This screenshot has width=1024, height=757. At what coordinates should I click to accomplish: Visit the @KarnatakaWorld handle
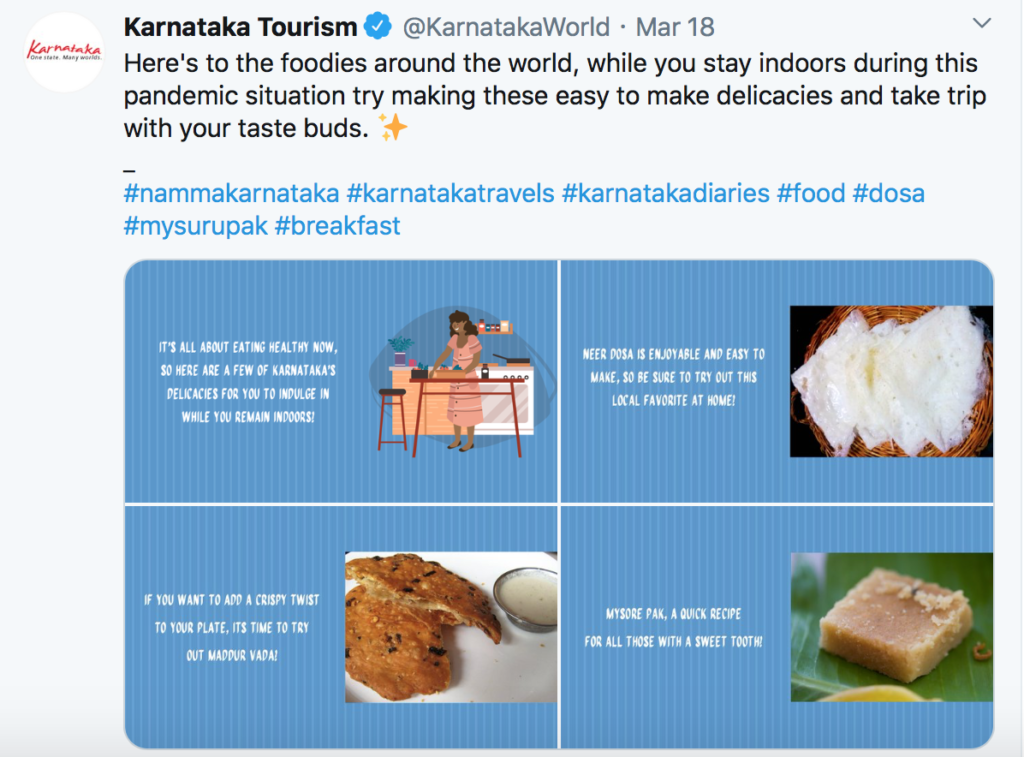tap(506, 27)
